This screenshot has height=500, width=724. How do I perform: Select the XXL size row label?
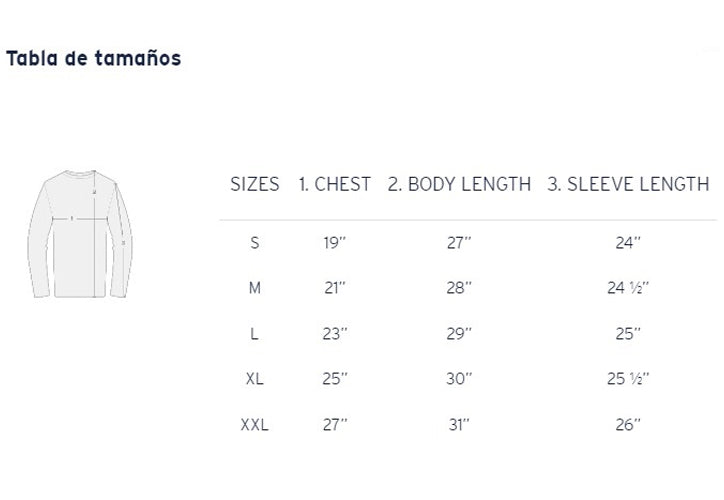point(255,425)
